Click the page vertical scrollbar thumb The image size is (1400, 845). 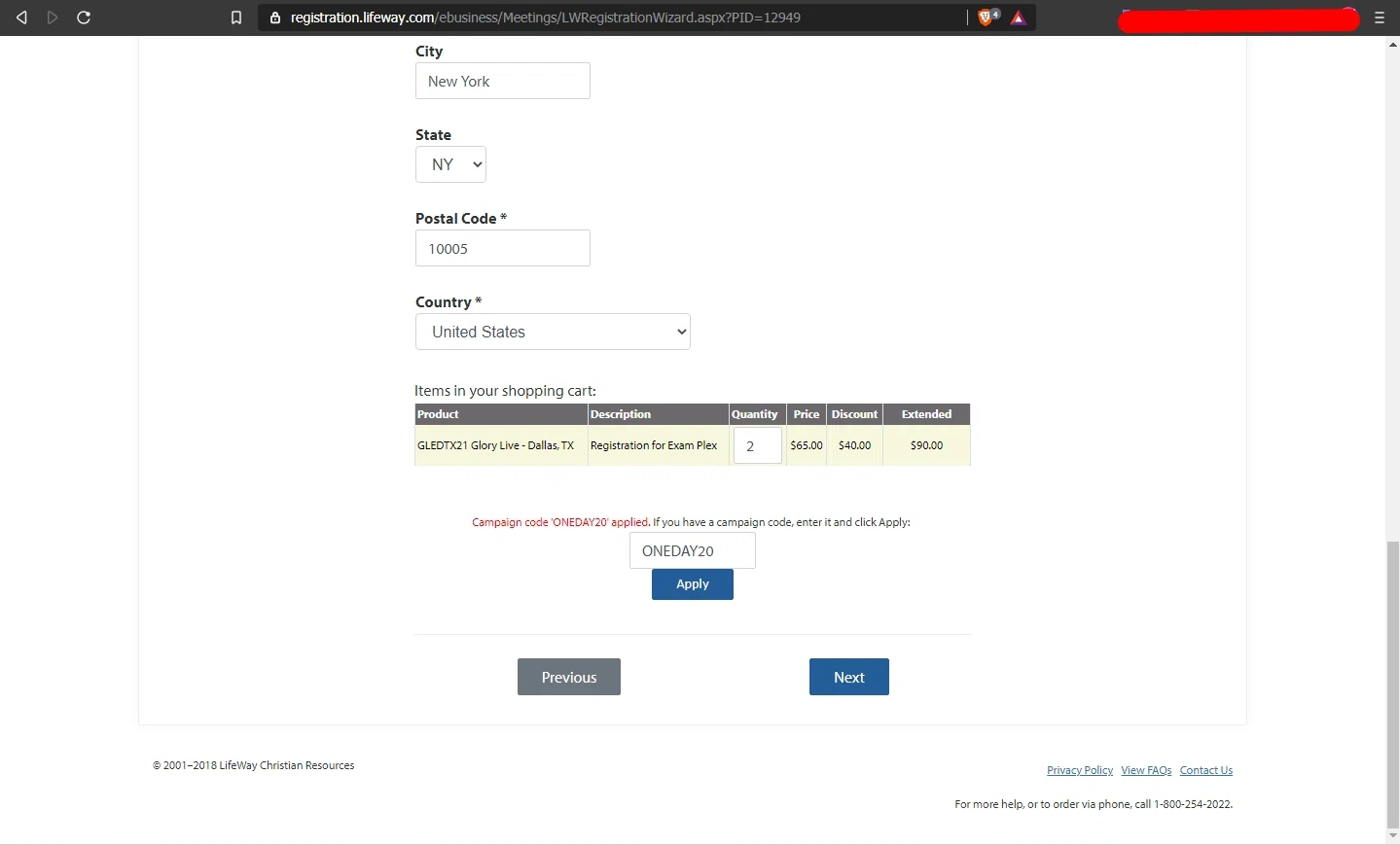coord(1392,683)
